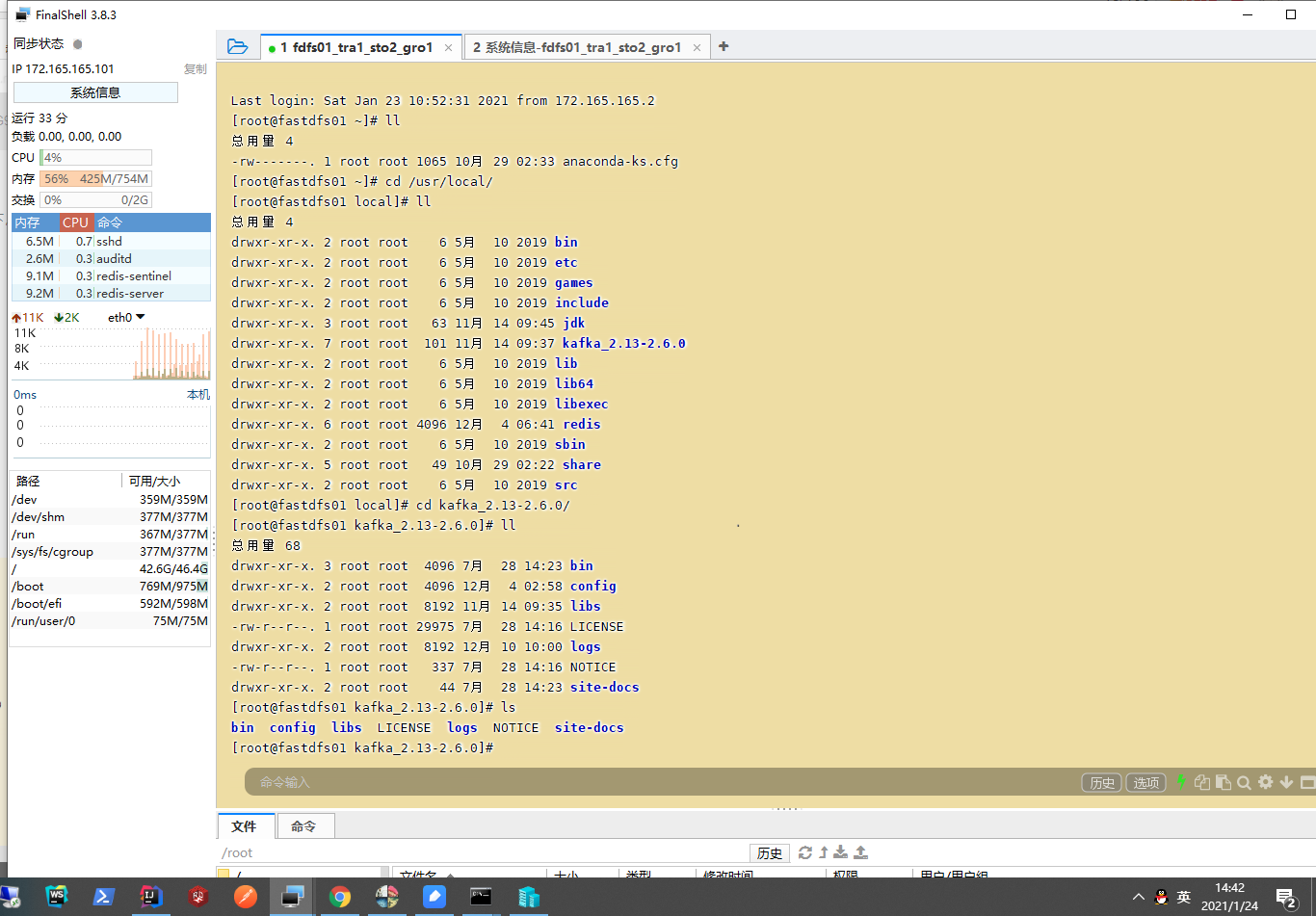Screen dimensions: 1316x916
Task: Open the blue pen app on taskbar
Action: point(434,897)
